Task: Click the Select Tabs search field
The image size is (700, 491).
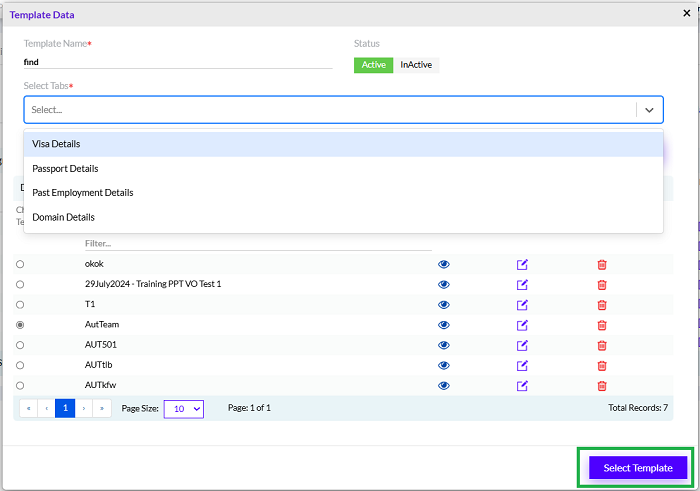Action: (330, 110)
